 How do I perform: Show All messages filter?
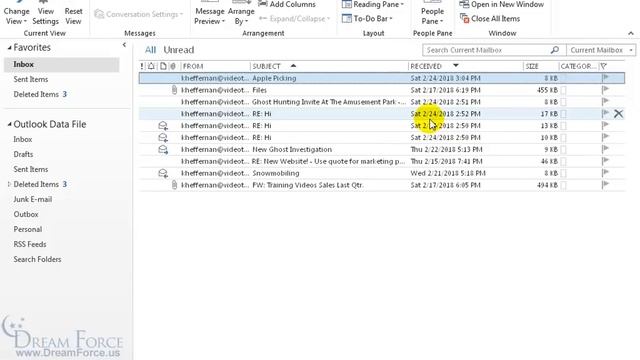[x=150, y=50]
